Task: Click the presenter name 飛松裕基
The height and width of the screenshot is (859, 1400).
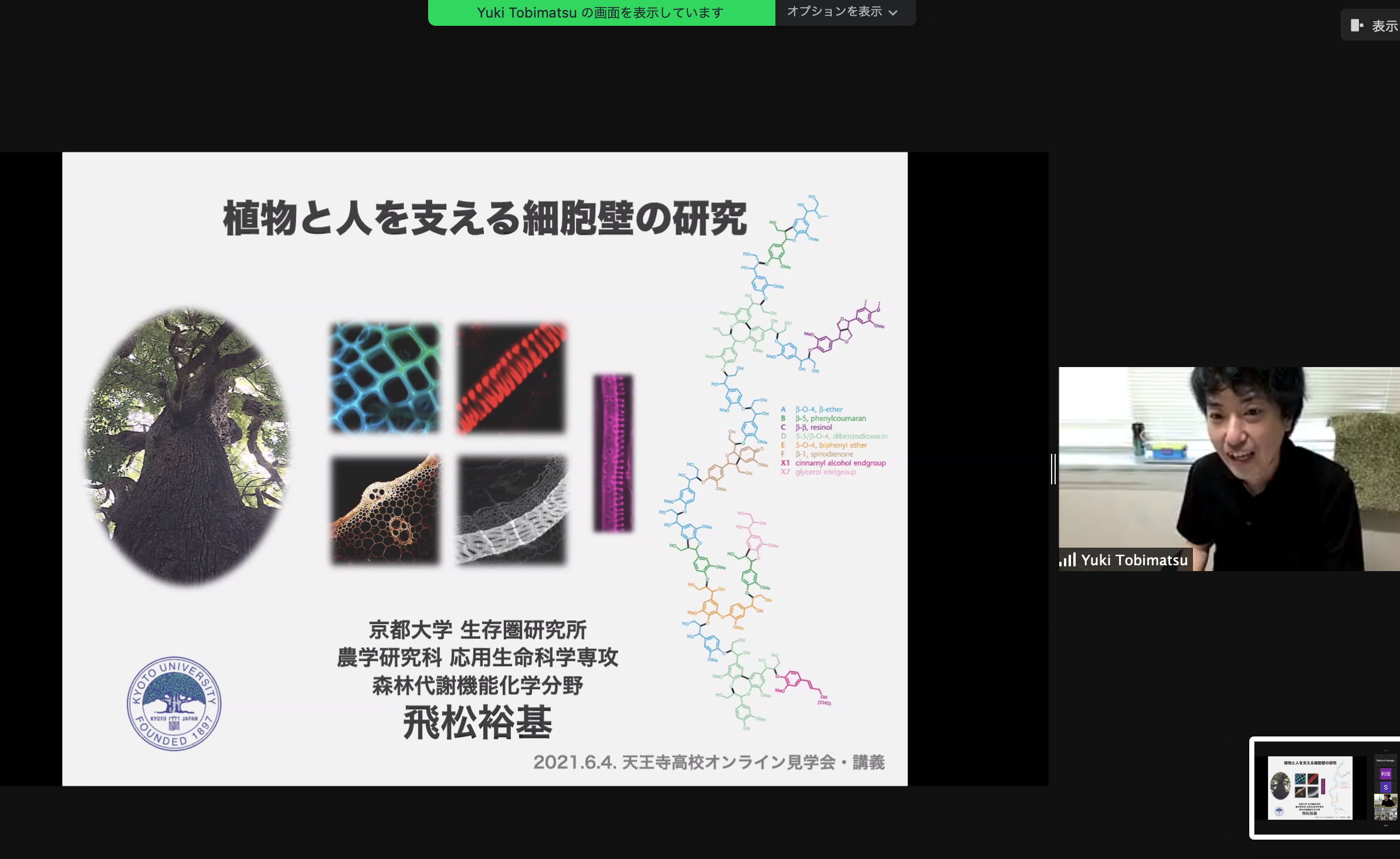Action: (x=477, y=722)
